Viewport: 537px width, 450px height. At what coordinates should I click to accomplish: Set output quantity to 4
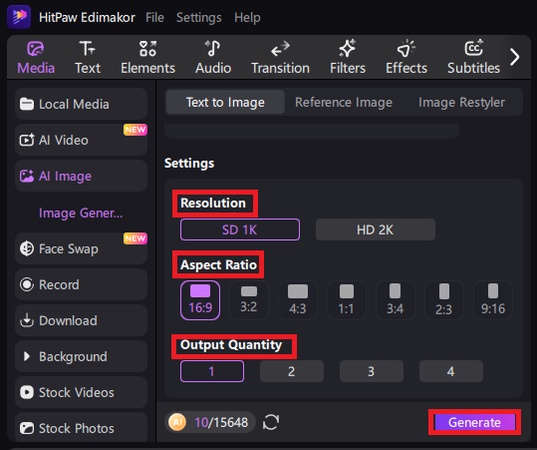point(451,371)
